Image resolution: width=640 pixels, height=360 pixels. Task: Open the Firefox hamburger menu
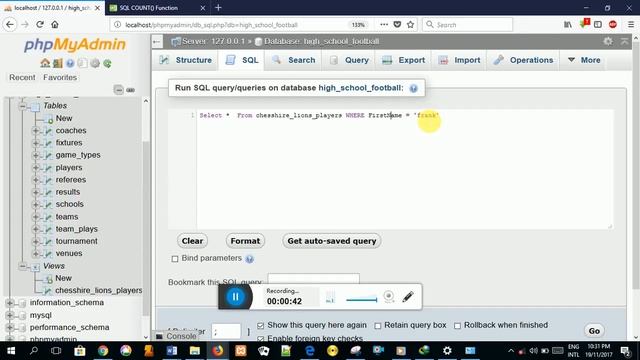tap(631, 24)
